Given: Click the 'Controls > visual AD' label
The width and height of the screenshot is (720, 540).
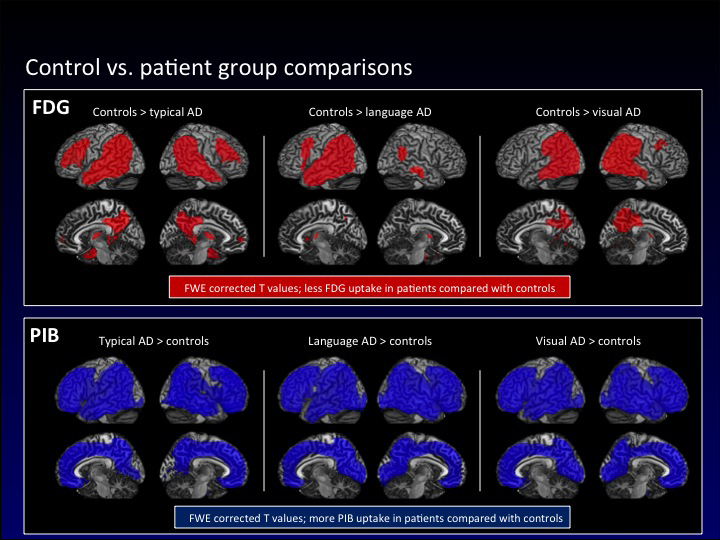Looking at the screenshot, I should point(588,112).
